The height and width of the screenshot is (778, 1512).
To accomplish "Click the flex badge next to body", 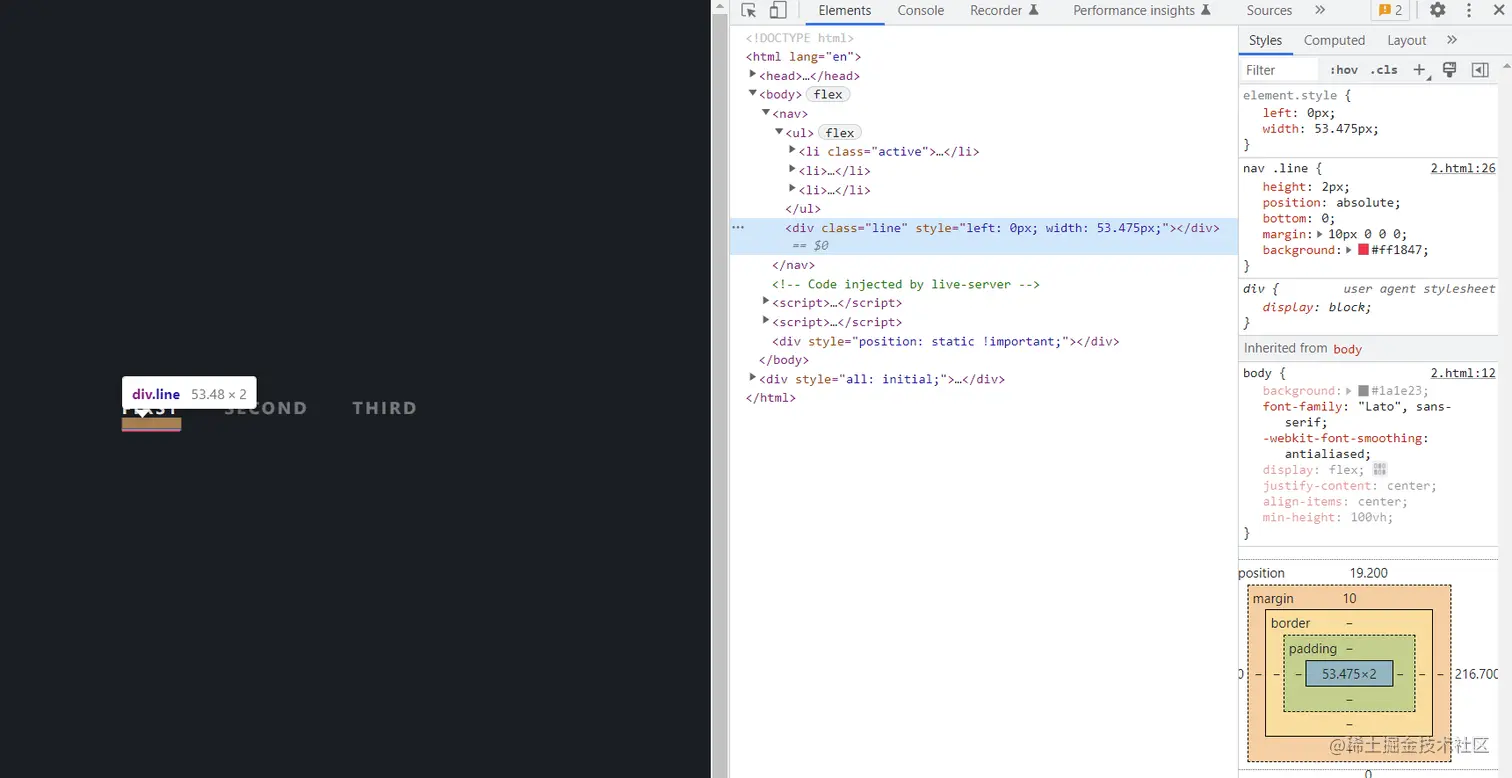I will pyautogui.click(x=828, y=94).
